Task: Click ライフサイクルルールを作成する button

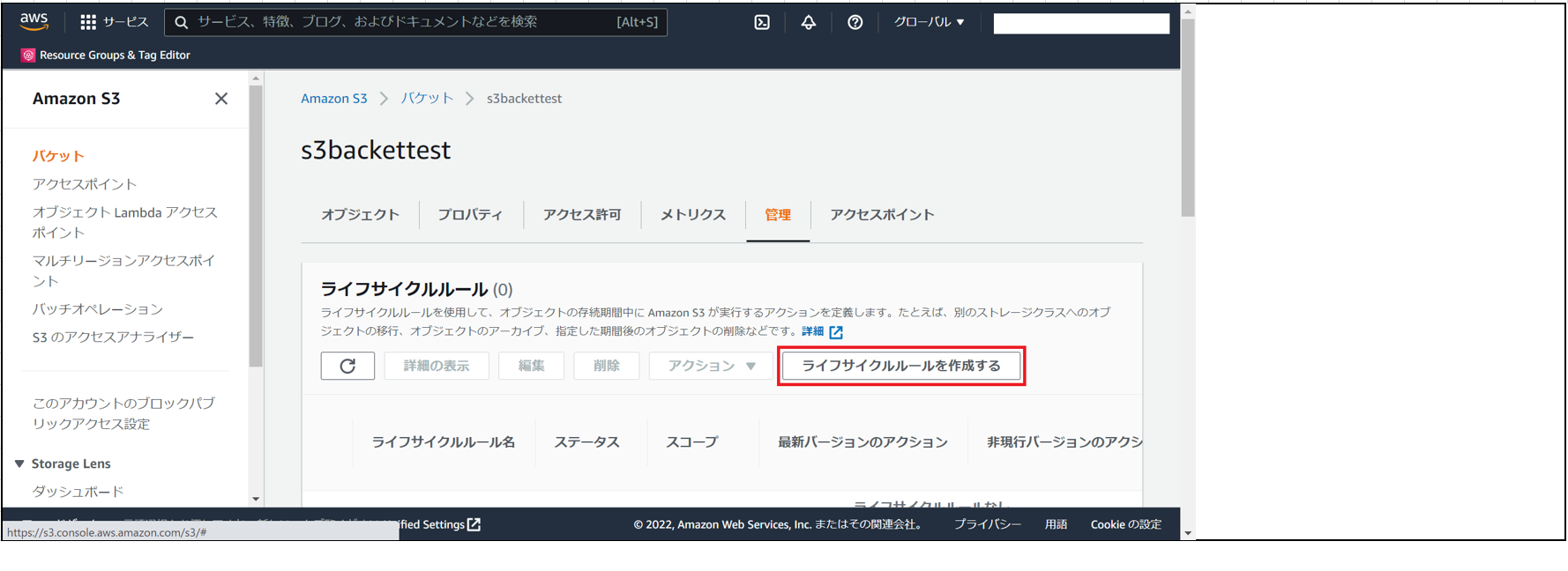Action: [901, 366]
